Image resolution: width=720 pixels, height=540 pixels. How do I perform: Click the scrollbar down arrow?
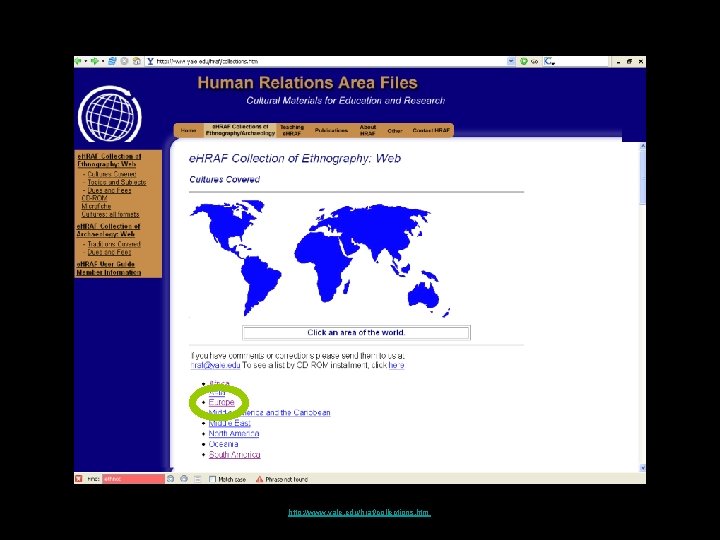click(x=642, y=467)
